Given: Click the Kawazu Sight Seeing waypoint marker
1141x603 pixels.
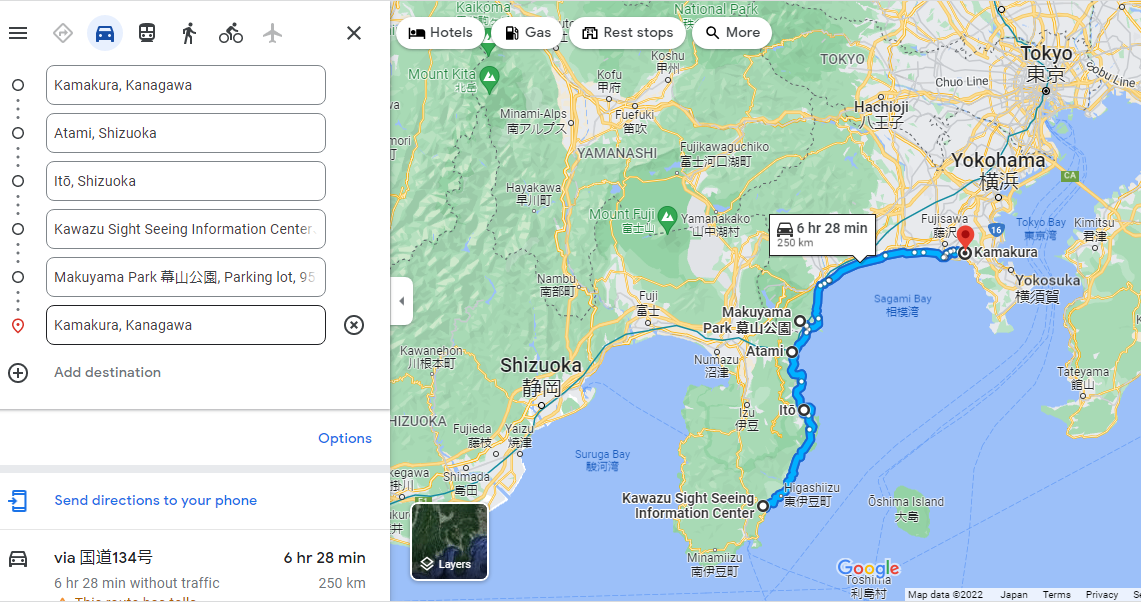Looking at the screenshot, I should 763,506.
